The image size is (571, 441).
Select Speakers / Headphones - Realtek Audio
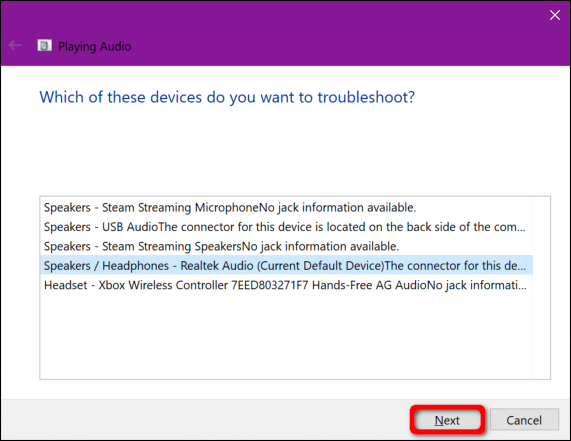click(x=286, y=266)
